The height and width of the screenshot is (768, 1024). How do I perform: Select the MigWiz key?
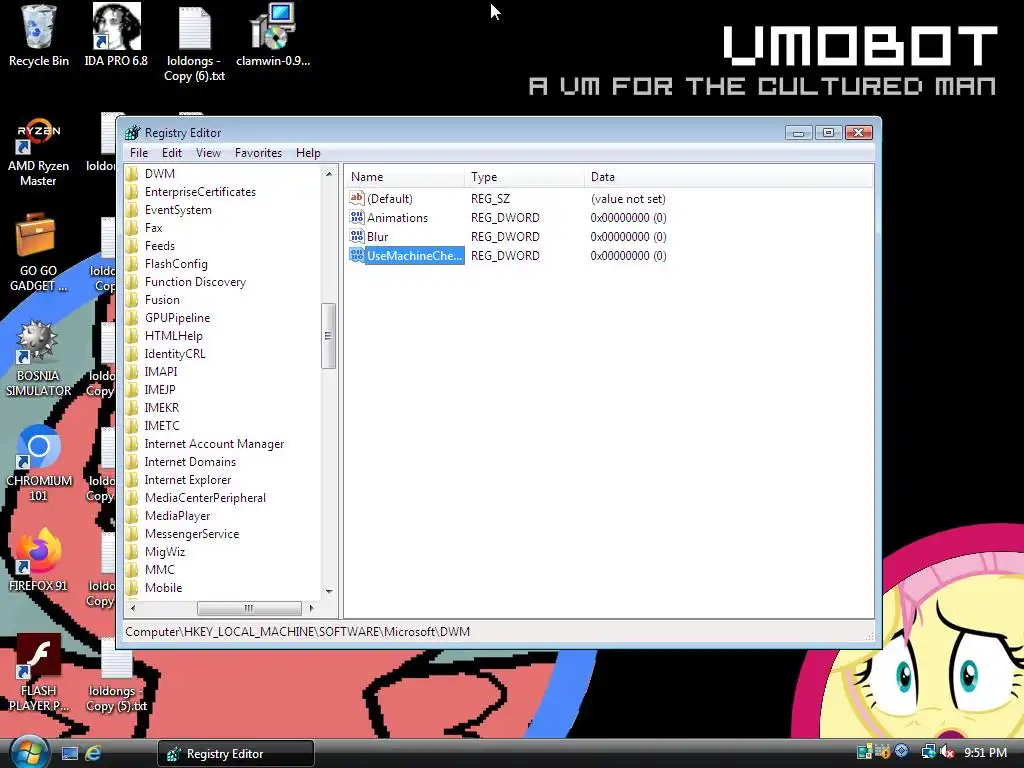pyautogui.click(x=165, y=552)
